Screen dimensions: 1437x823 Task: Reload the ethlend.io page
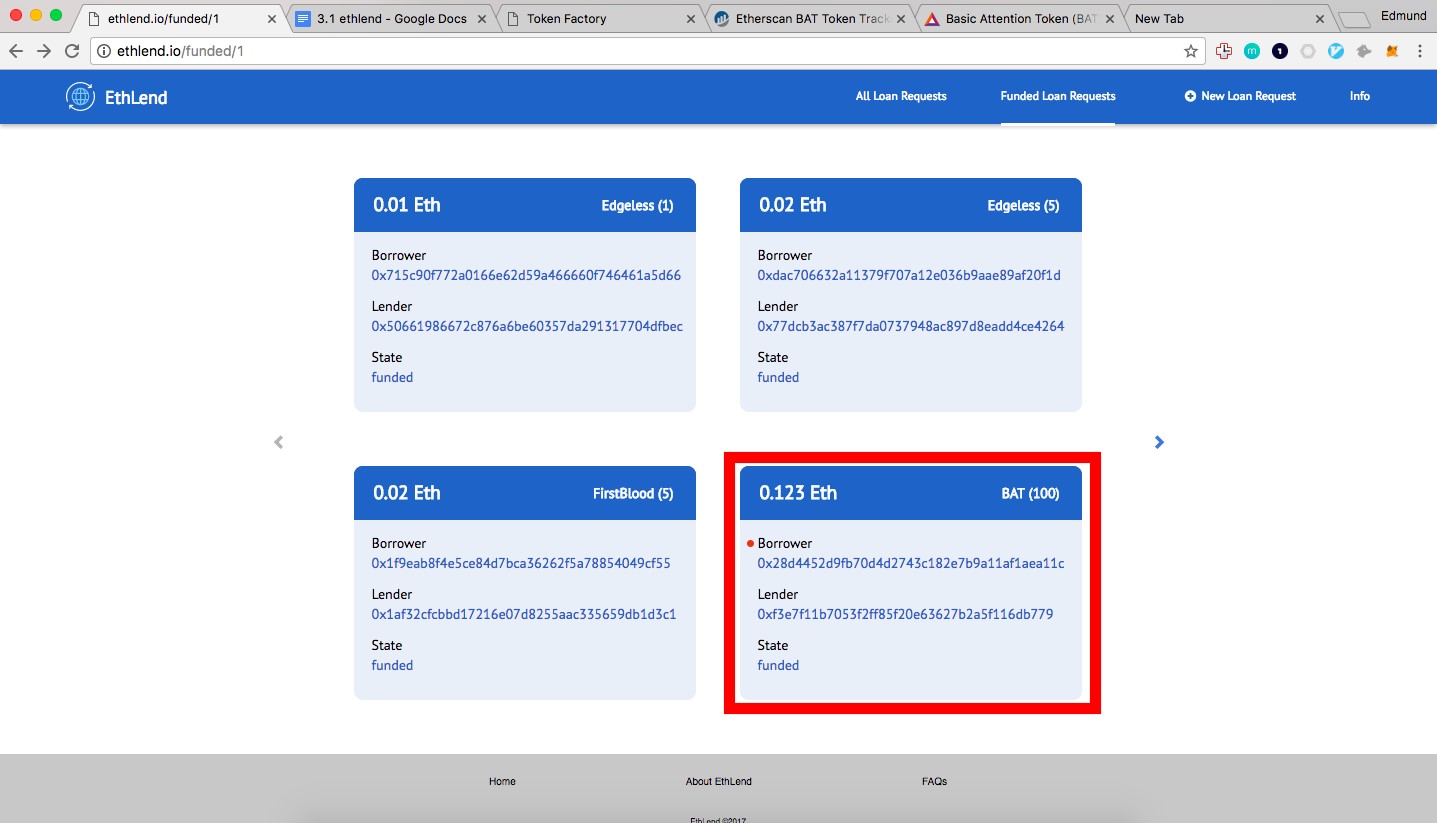pyautogui.click(x=72, y=51)
